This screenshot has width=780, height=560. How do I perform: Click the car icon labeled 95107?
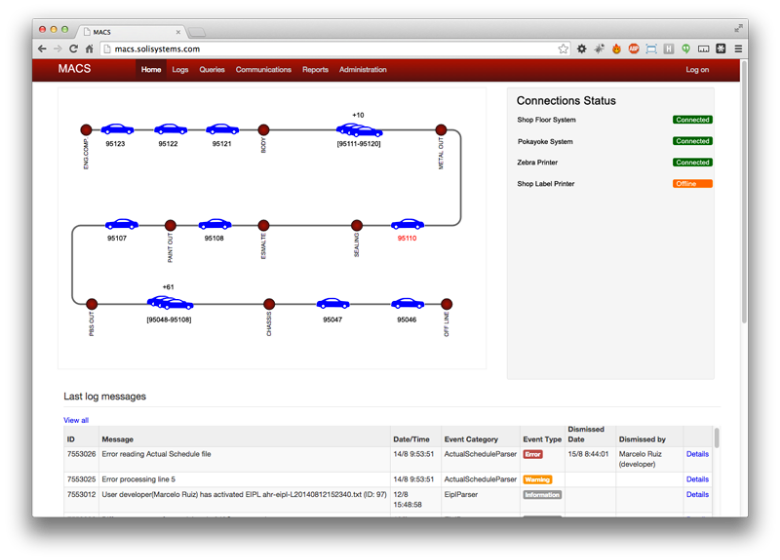(x=121, y=225)
